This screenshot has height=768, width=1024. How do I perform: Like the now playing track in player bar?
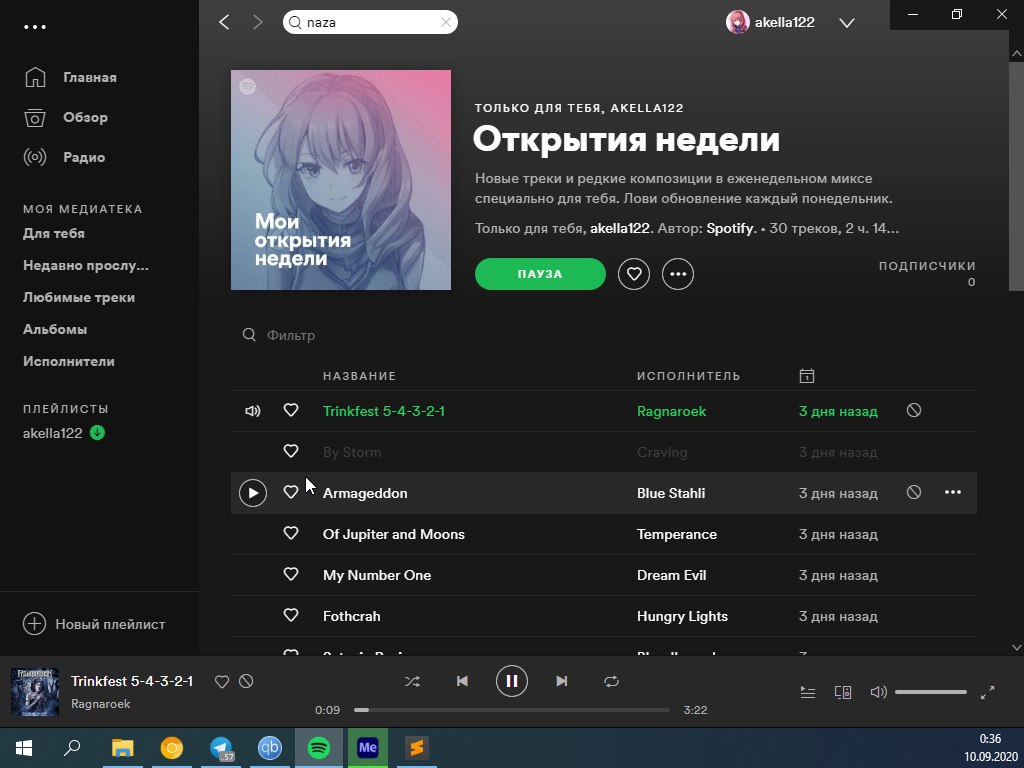point(222,682)
